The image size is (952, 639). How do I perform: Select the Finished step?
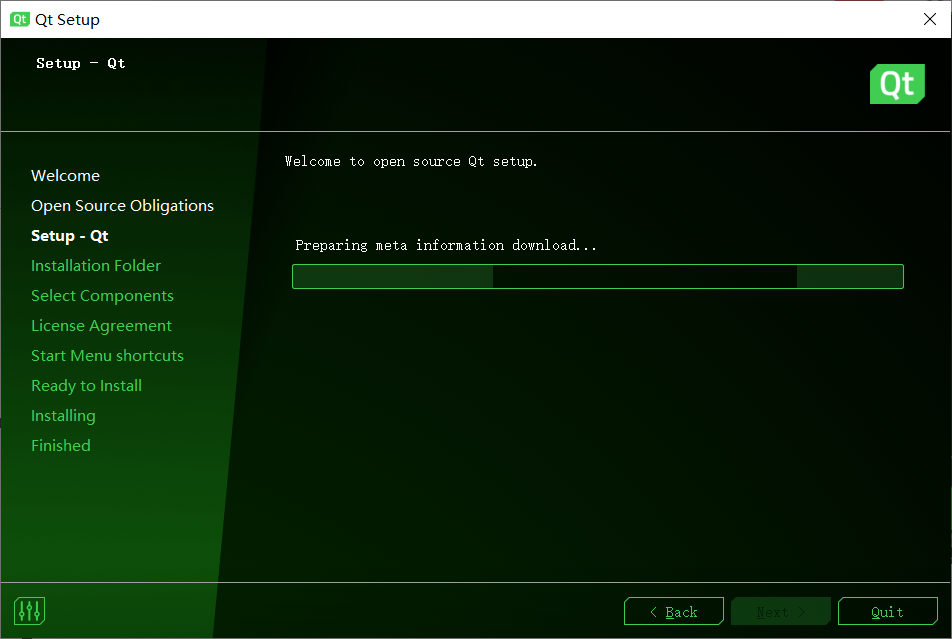(61, 445)
